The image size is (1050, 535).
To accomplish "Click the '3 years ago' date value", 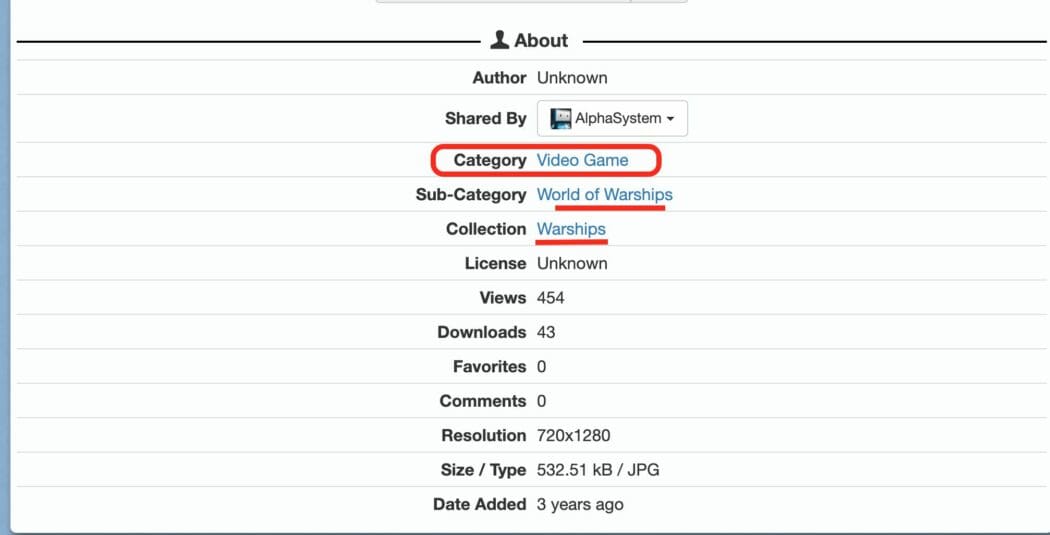I will point(580,505).
